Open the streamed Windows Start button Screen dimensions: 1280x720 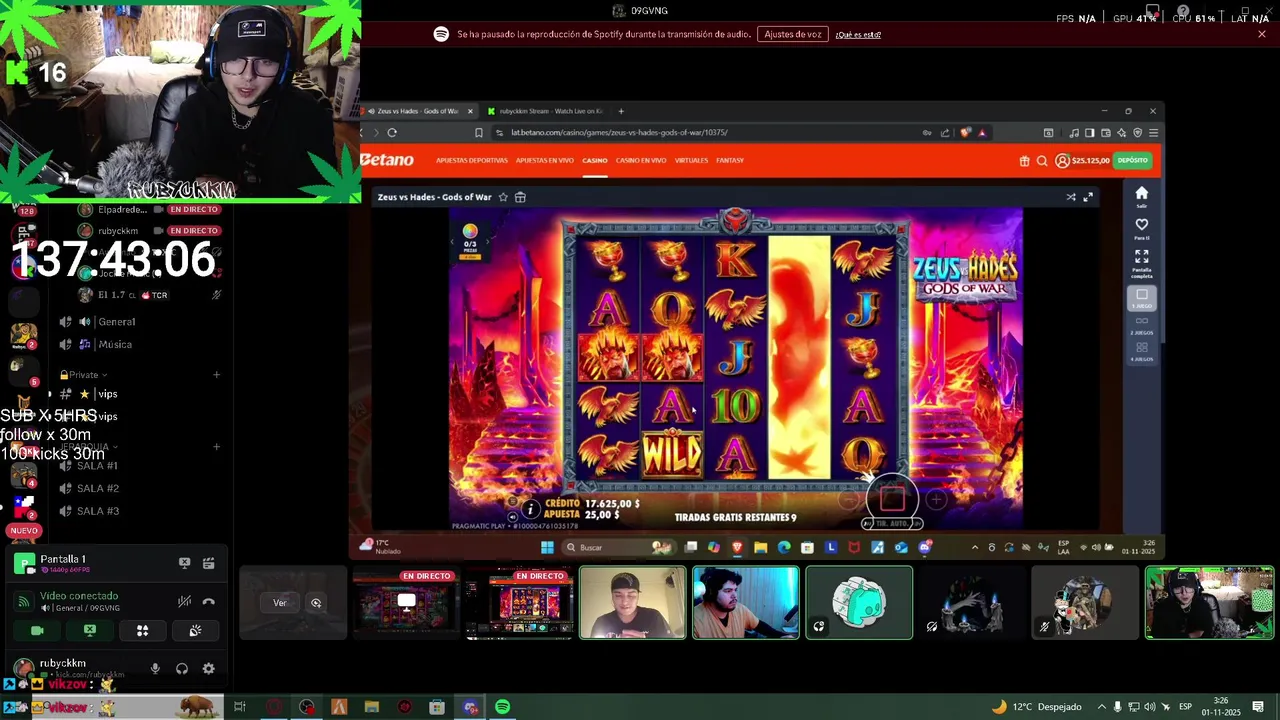point(547,547)
